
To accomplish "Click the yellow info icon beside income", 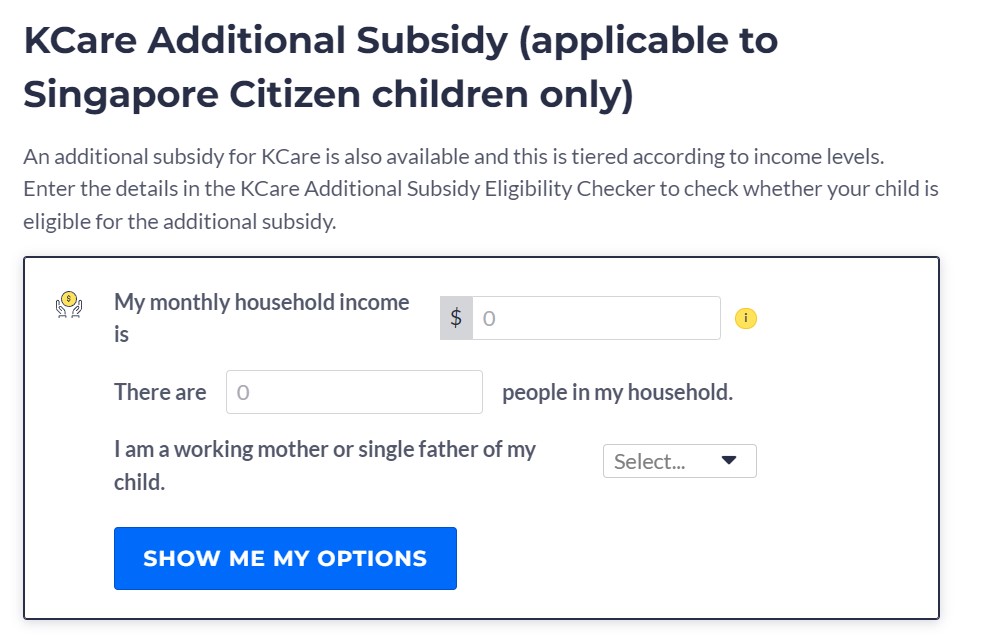I will 746,318.
